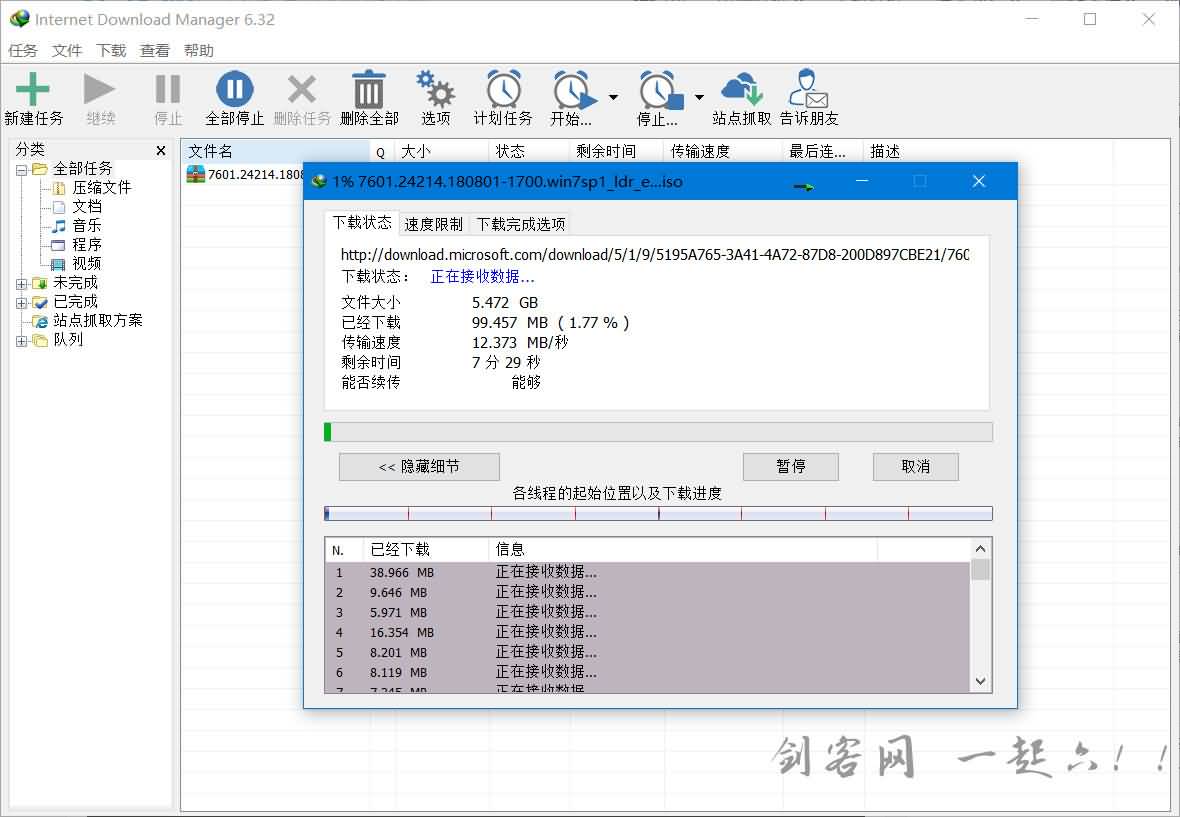Click thread 1 row with 38.966 MB
Image resolution: width=1180 pixels, height=817 pixels.
pos(648,573)
